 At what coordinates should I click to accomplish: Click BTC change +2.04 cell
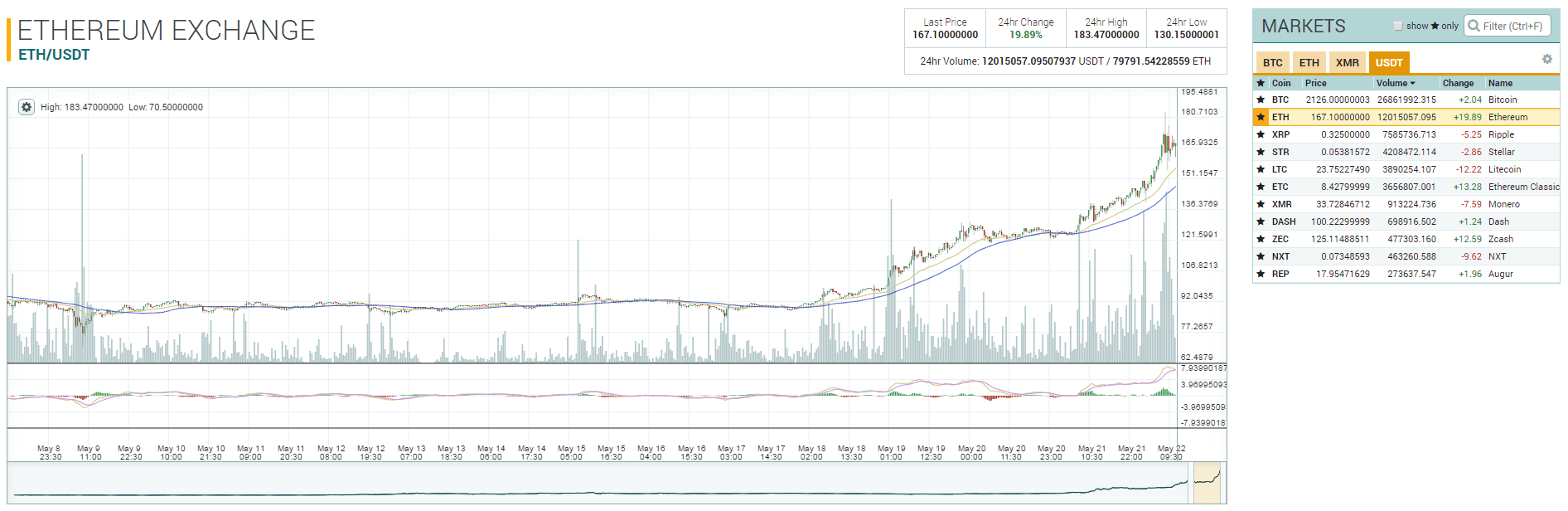(1470, 100)
